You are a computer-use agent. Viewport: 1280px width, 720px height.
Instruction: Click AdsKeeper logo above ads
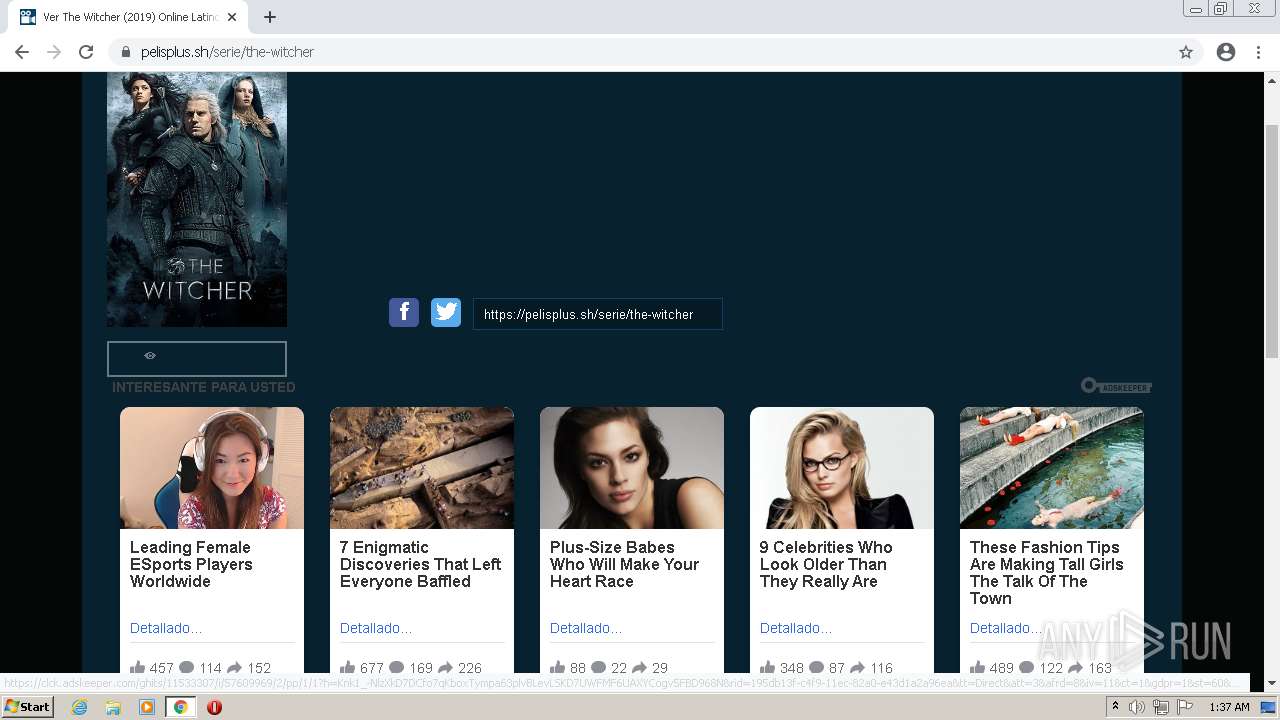[1116, 386]
